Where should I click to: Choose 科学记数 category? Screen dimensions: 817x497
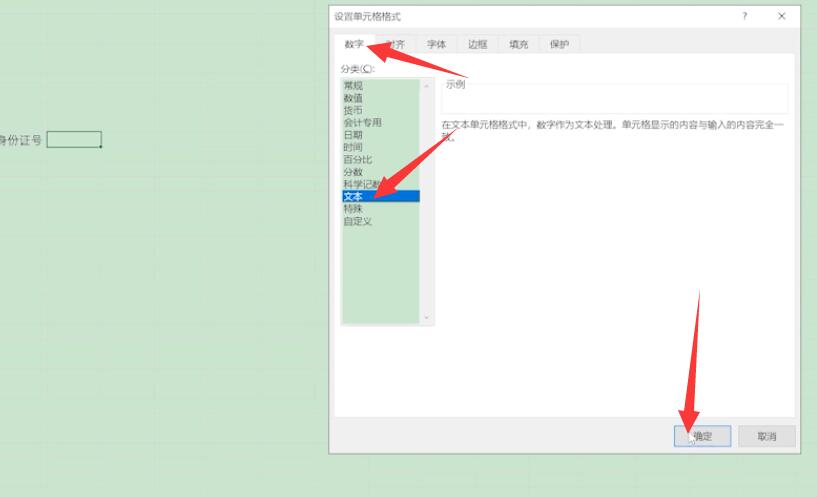(381, 184)
